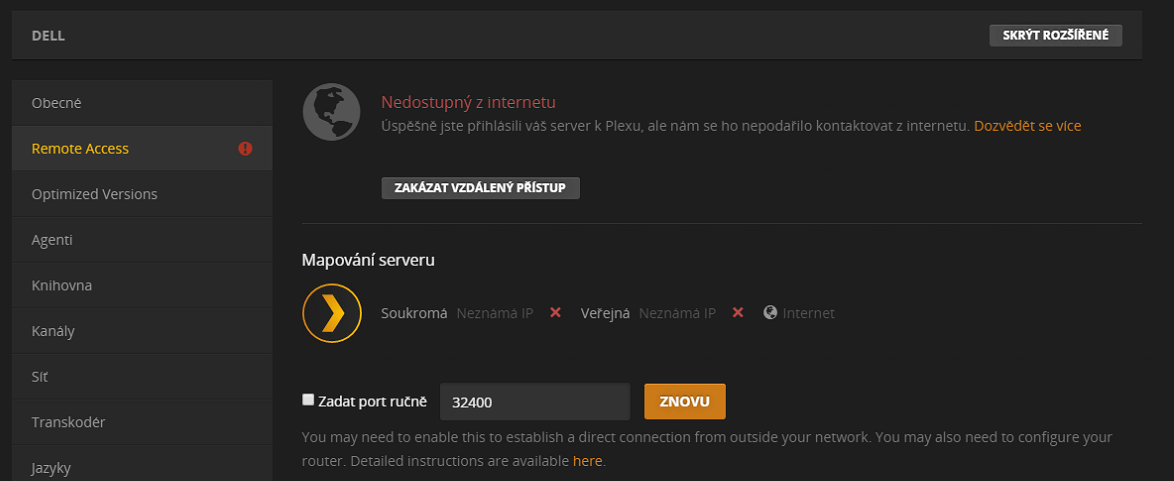Click ZAKÁZAT VZDÁLENÝ PŘÍSTUP button
This screenshot has height=481, width=1174.
tap(480, 188)
